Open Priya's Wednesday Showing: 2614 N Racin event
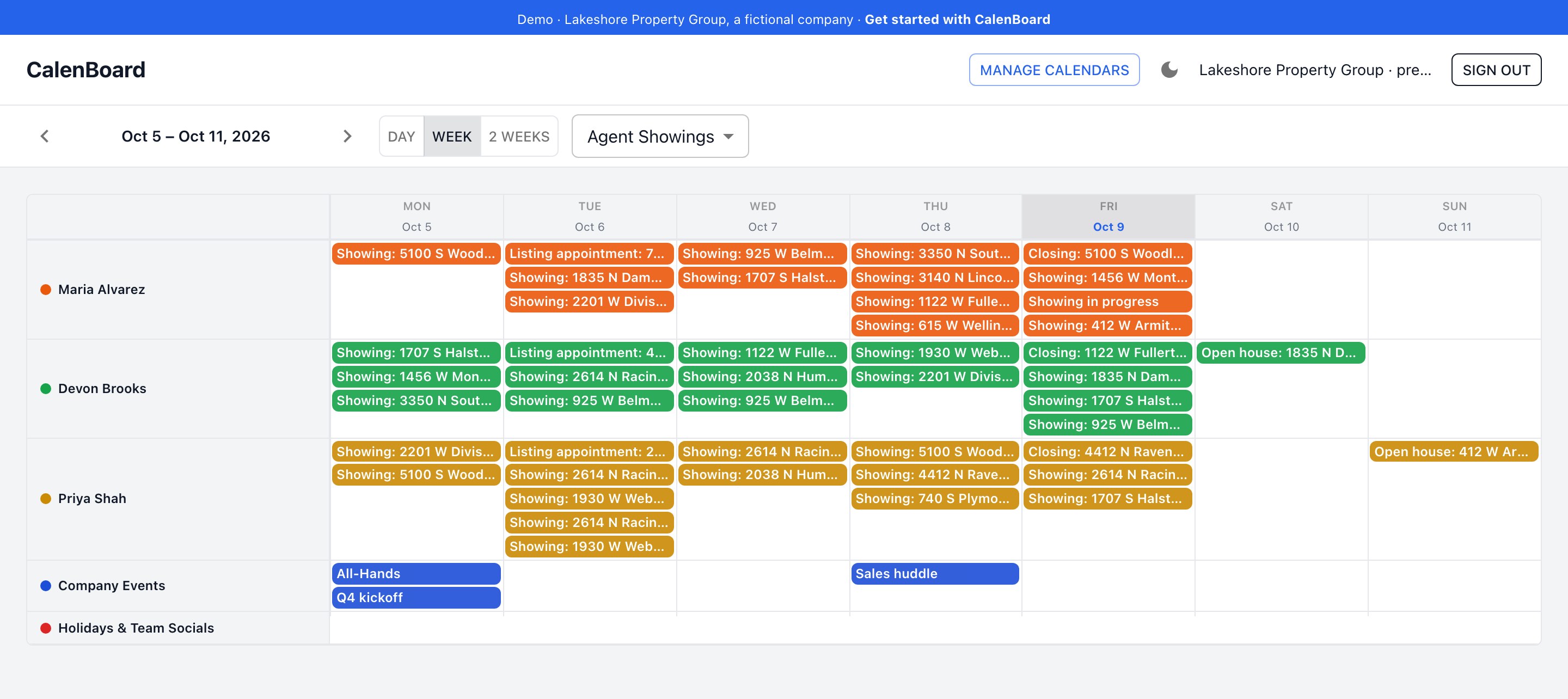This screenshot has width=1568, height=699. click(x=762, y=452)
